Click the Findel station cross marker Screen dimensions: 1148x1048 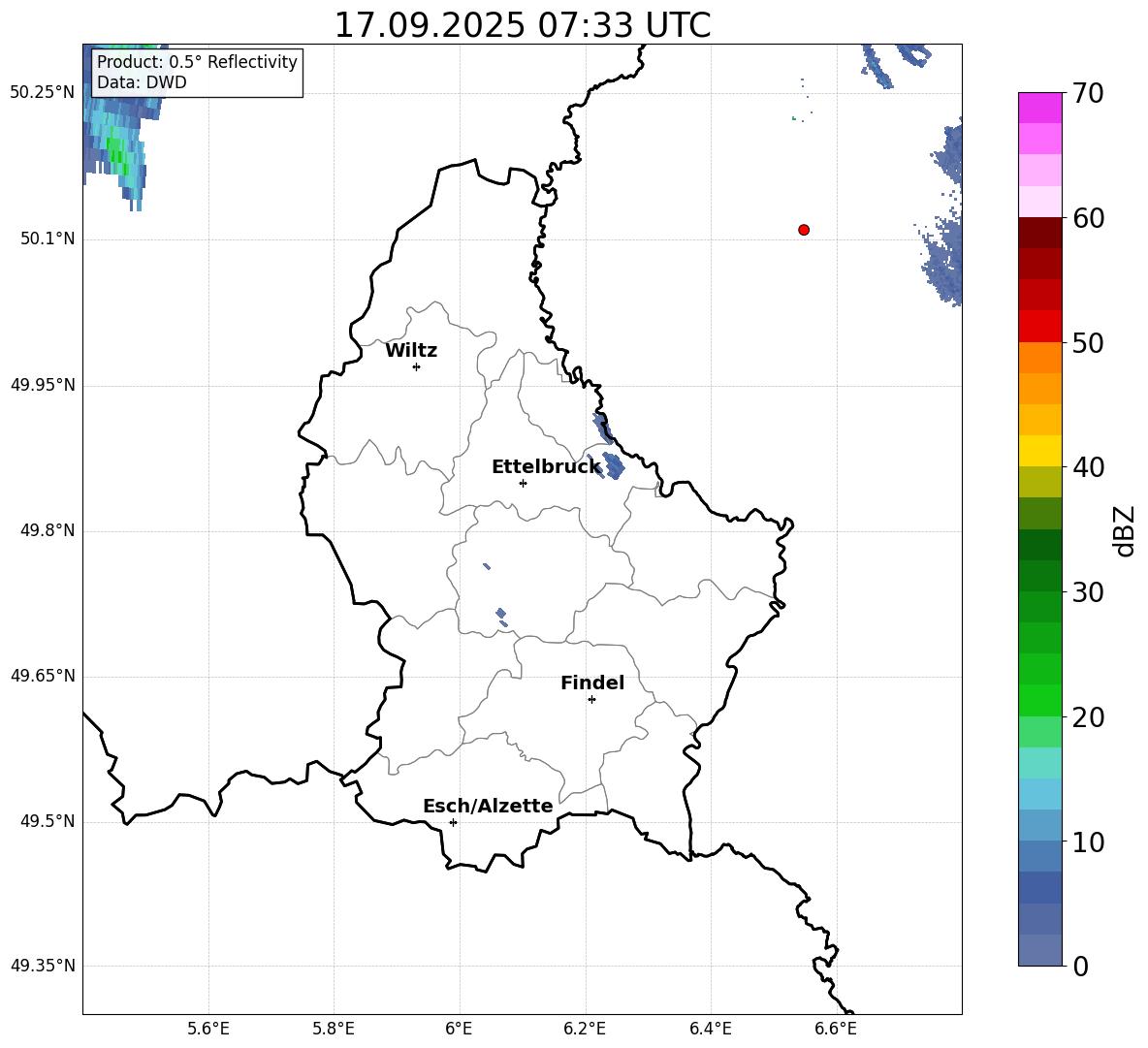tap(591, 700)
